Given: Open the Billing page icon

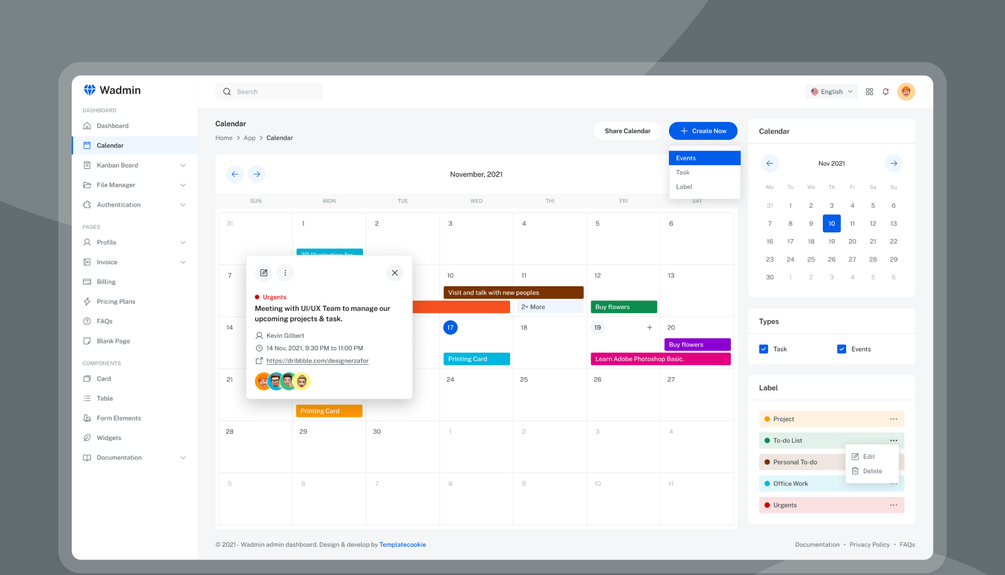Looking at the screenshot, I should tap(87, 282).
